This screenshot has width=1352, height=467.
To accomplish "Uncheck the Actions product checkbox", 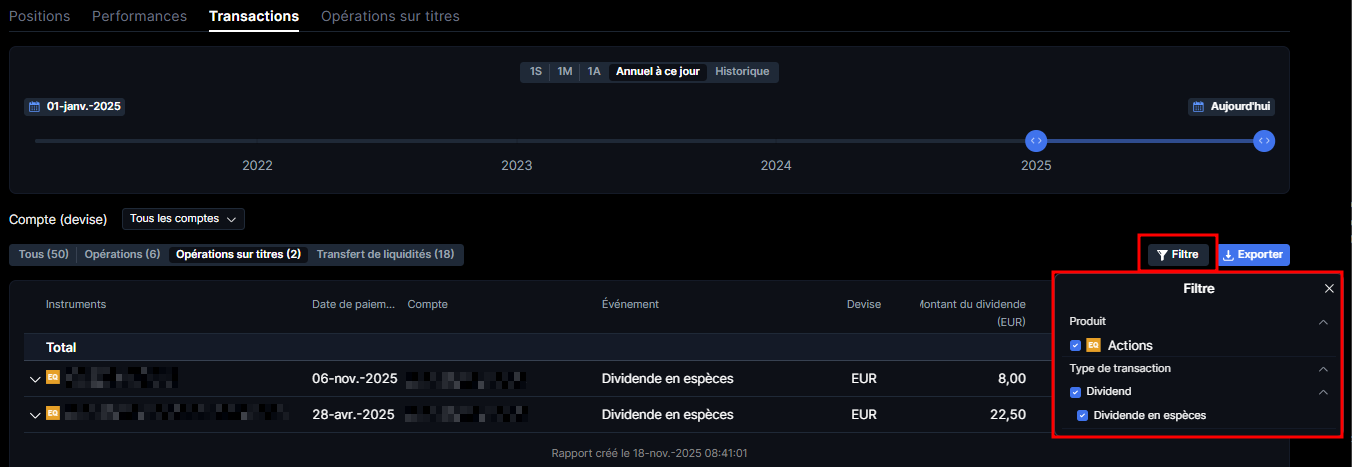I will pos(1075,345).
